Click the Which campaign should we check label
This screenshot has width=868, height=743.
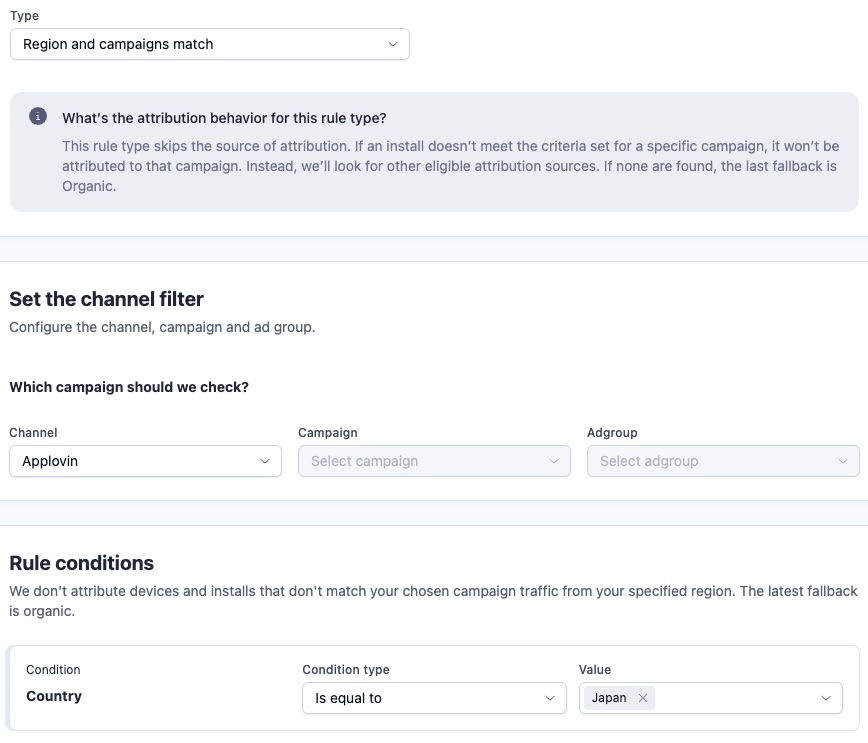[129, 387]
